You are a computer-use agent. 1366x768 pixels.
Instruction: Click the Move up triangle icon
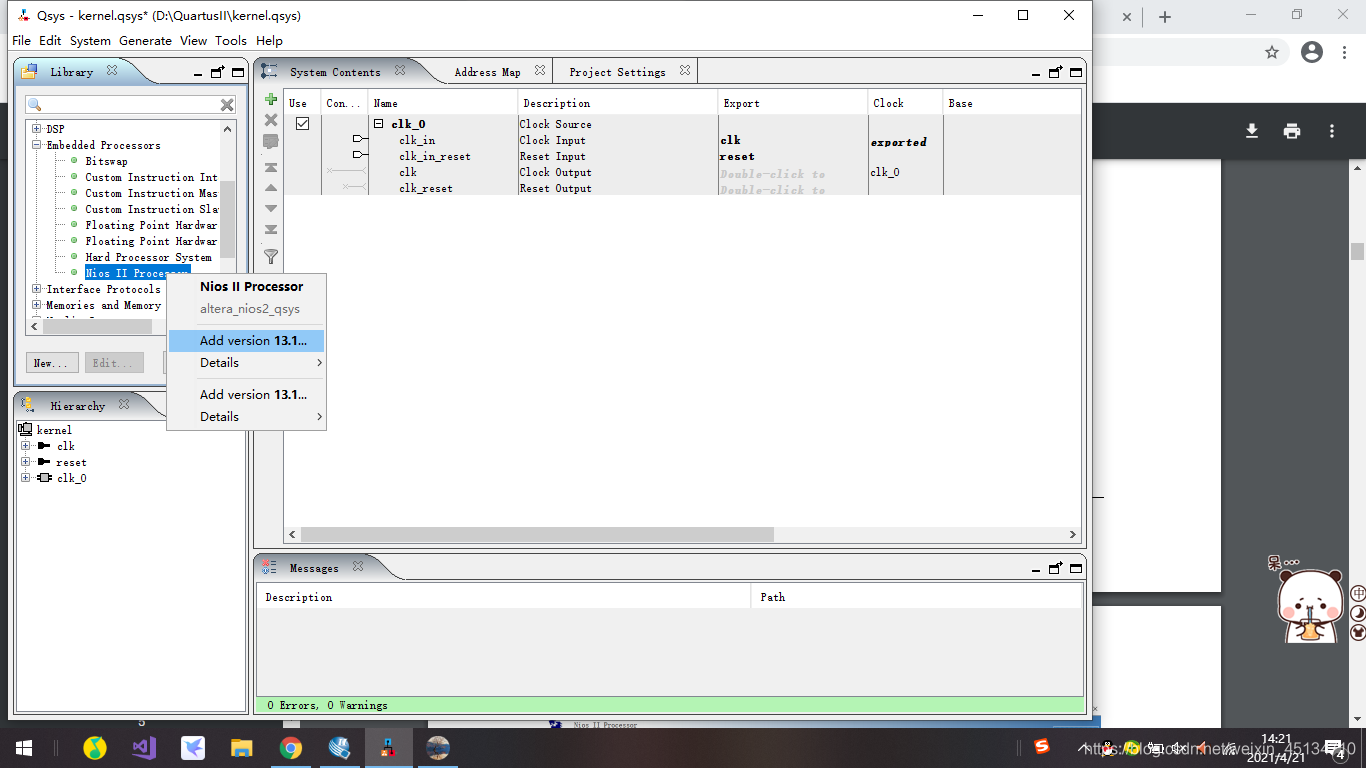(x=270, y=188)
